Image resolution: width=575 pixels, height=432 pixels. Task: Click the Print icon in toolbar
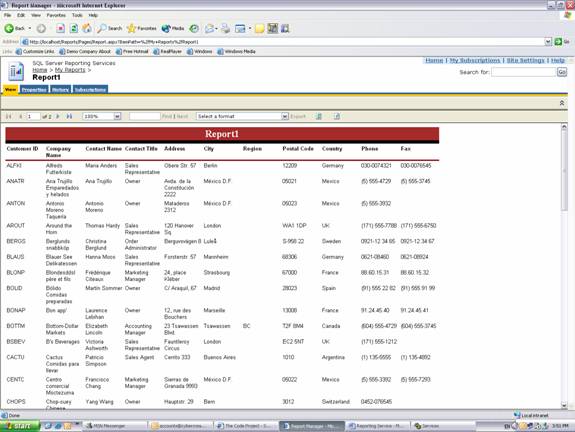(225, 28)
